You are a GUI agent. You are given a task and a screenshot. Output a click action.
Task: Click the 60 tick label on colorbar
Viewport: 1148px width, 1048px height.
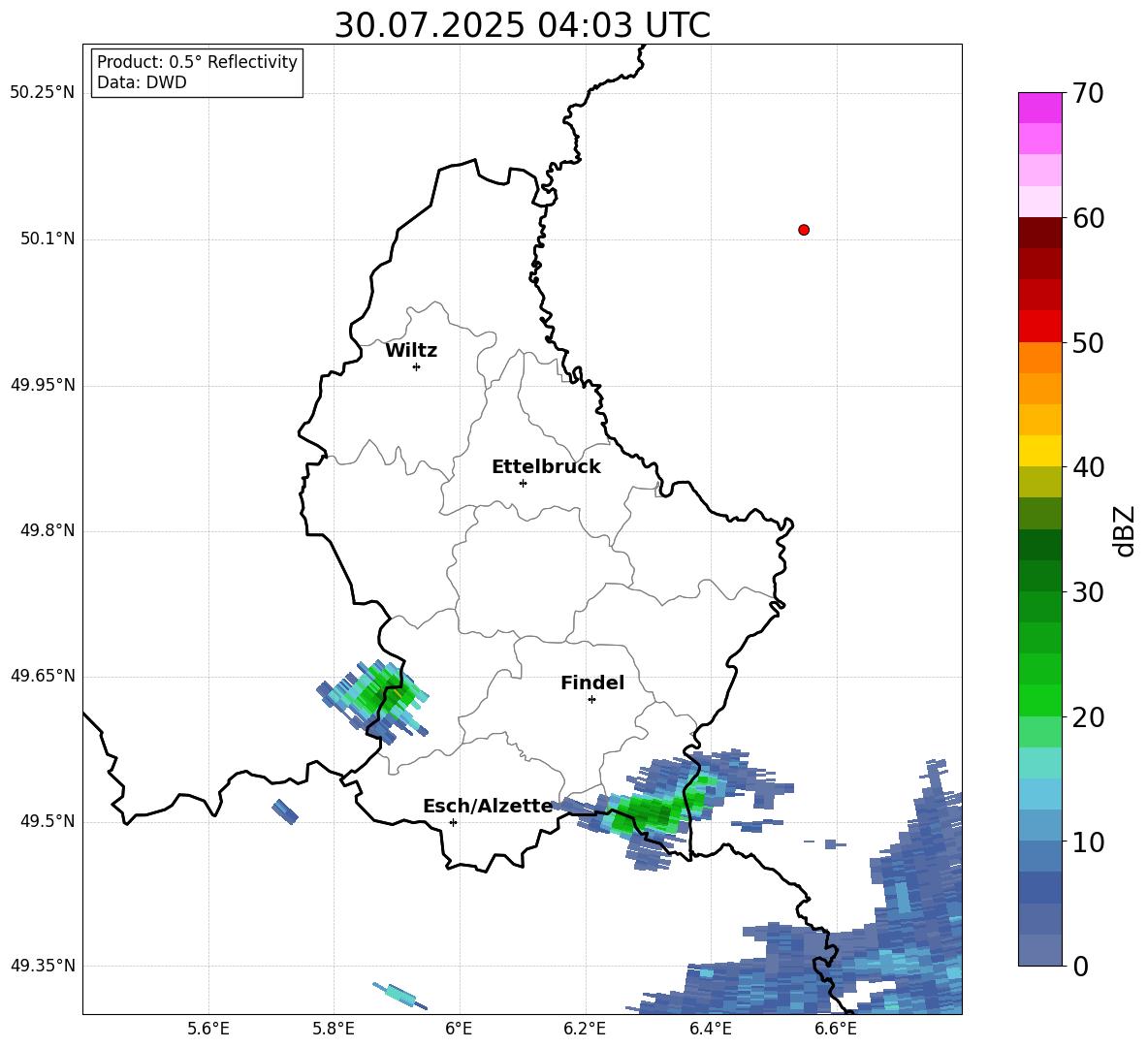click(1088, 218)
